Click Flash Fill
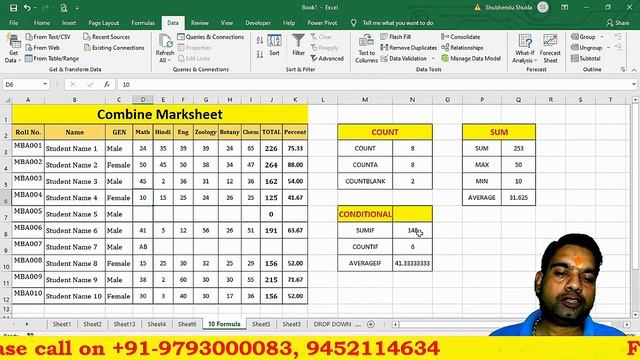640x360 pixels. (396, 37)
